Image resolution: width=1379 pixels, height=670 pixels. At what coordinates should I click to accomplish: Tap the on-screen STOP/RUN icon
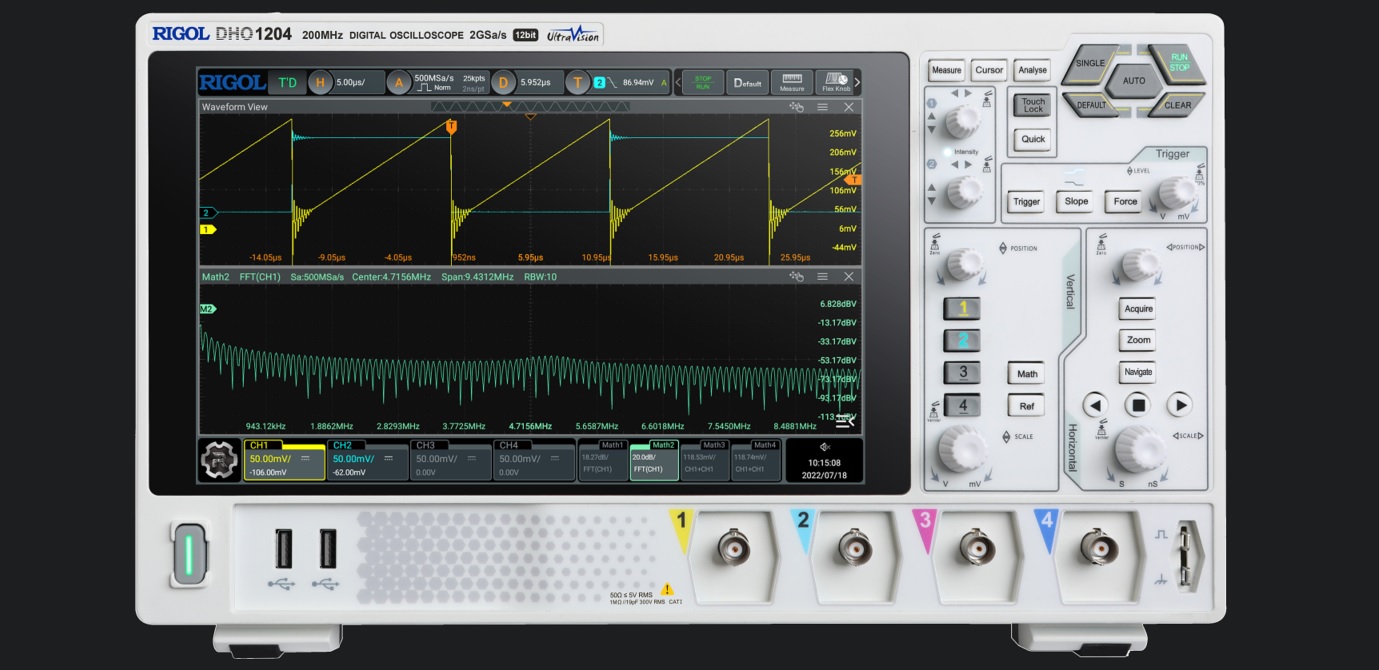coord(702,82)
